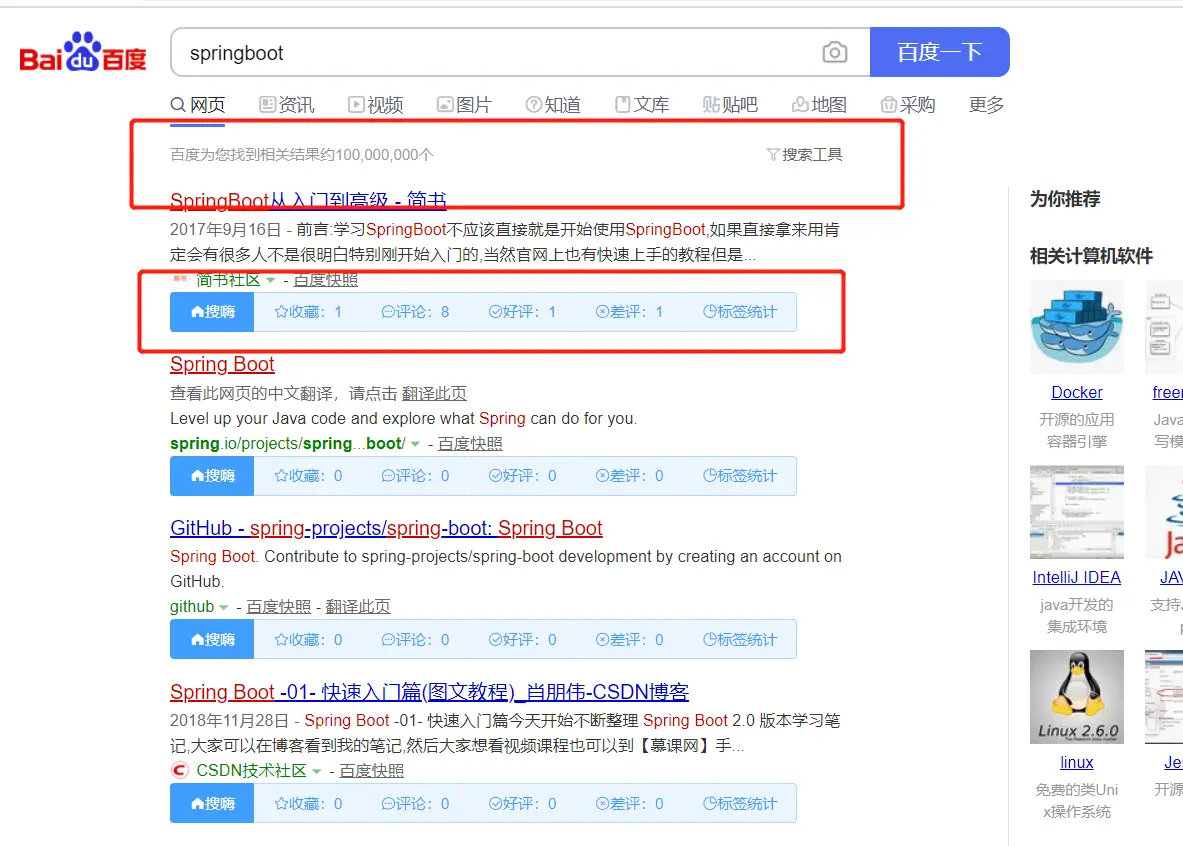Click 搜嗨 button under the github result

click(212, 639)
